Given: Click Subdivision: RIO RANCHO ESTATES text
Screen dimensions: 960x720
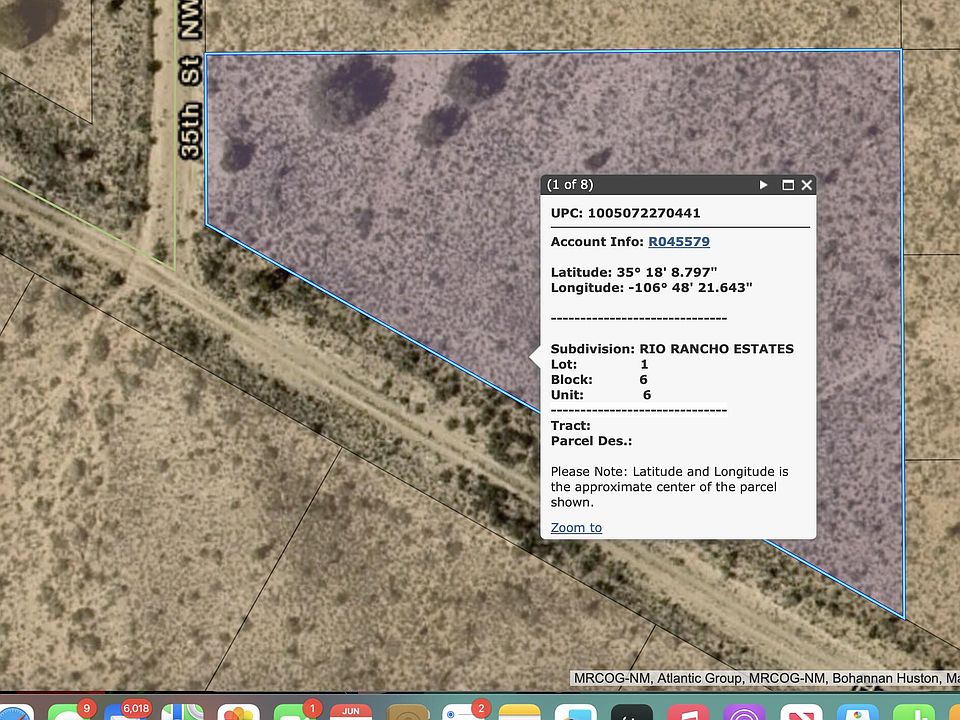Looking at the screenshot, I should [672, 348].
